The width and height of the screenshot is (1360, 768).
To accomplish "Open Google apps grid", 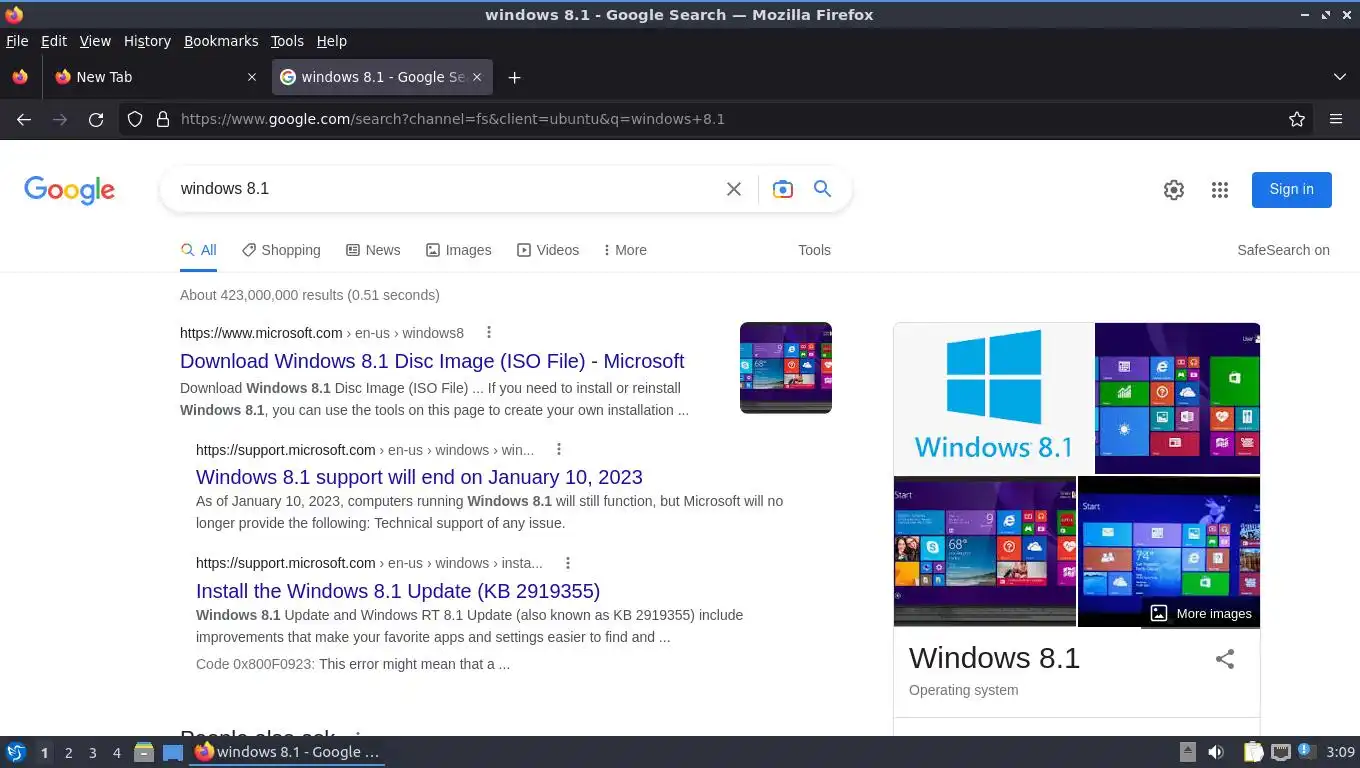I will click(x=1220, y=190).
